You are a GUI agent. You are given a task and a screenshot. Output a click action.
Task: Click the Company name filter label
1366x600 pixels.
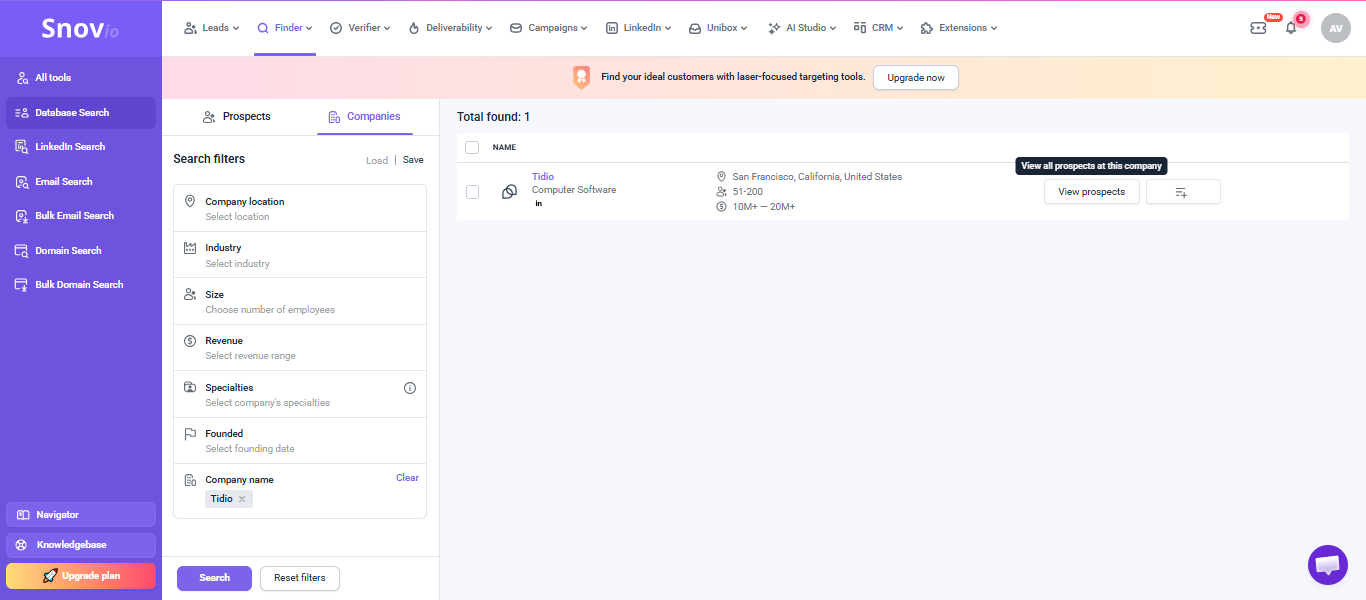click(x=239, y=480)
